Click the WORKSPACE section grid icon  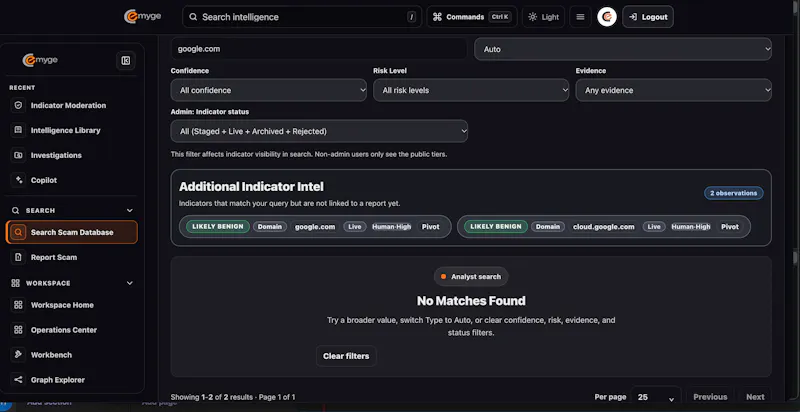click(15, 283)
